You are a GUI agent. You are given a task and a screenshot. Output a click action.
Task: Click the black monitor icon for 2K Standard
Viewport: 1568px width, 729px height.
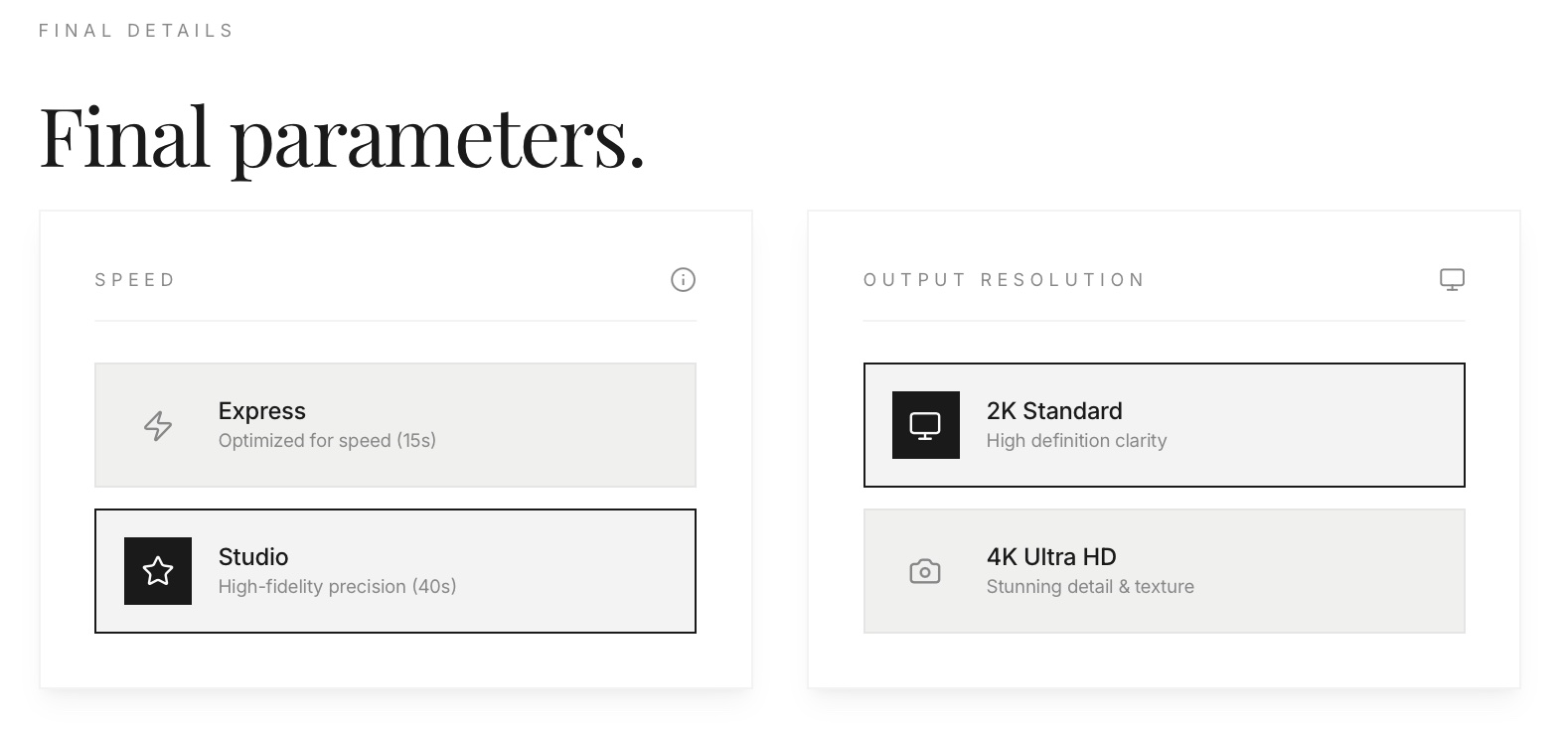(x=925, y=425)
